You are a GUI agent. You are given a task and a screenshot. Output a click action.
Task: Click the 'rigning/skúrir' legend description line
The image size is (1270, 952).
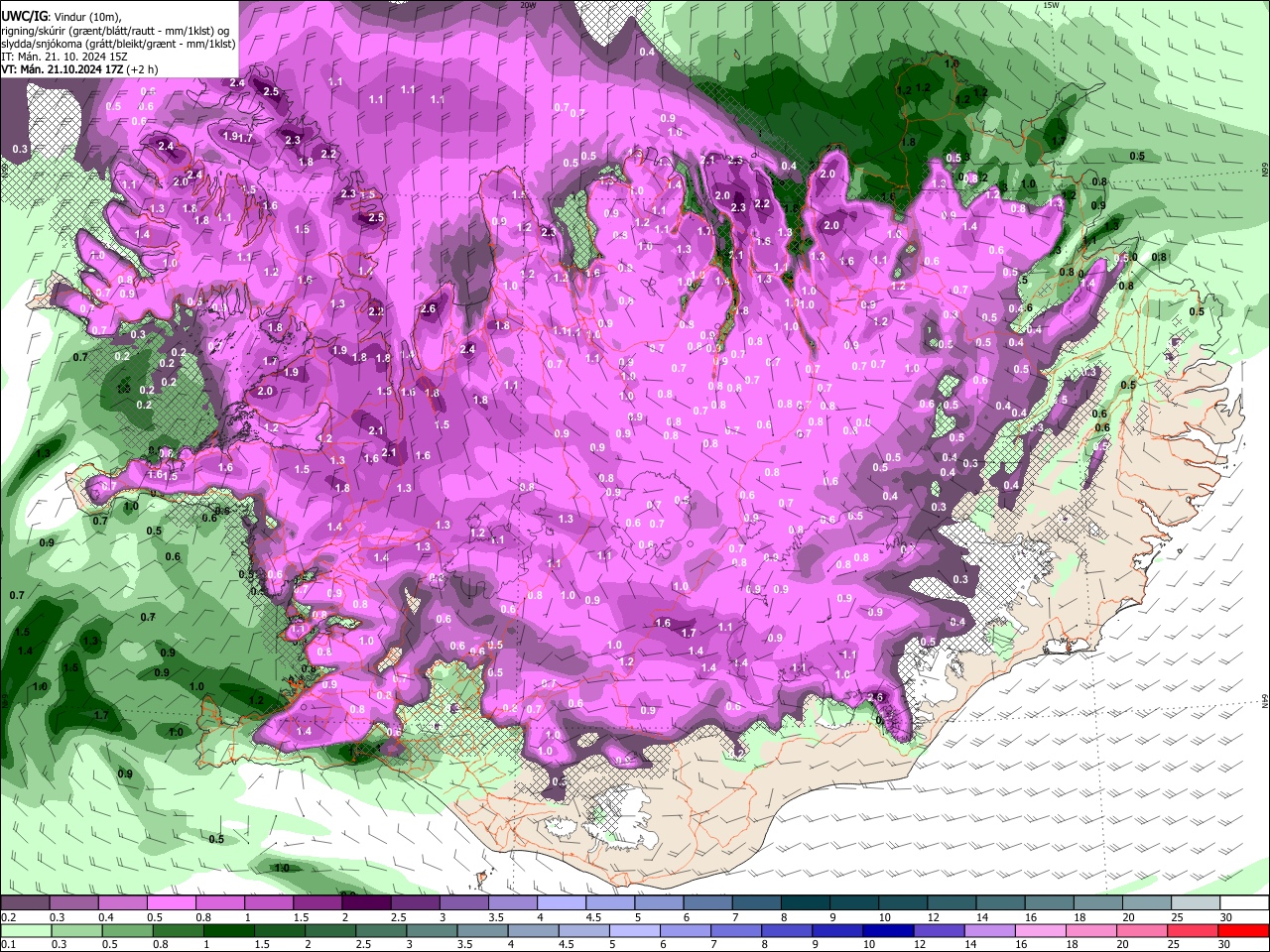point(116,31)
